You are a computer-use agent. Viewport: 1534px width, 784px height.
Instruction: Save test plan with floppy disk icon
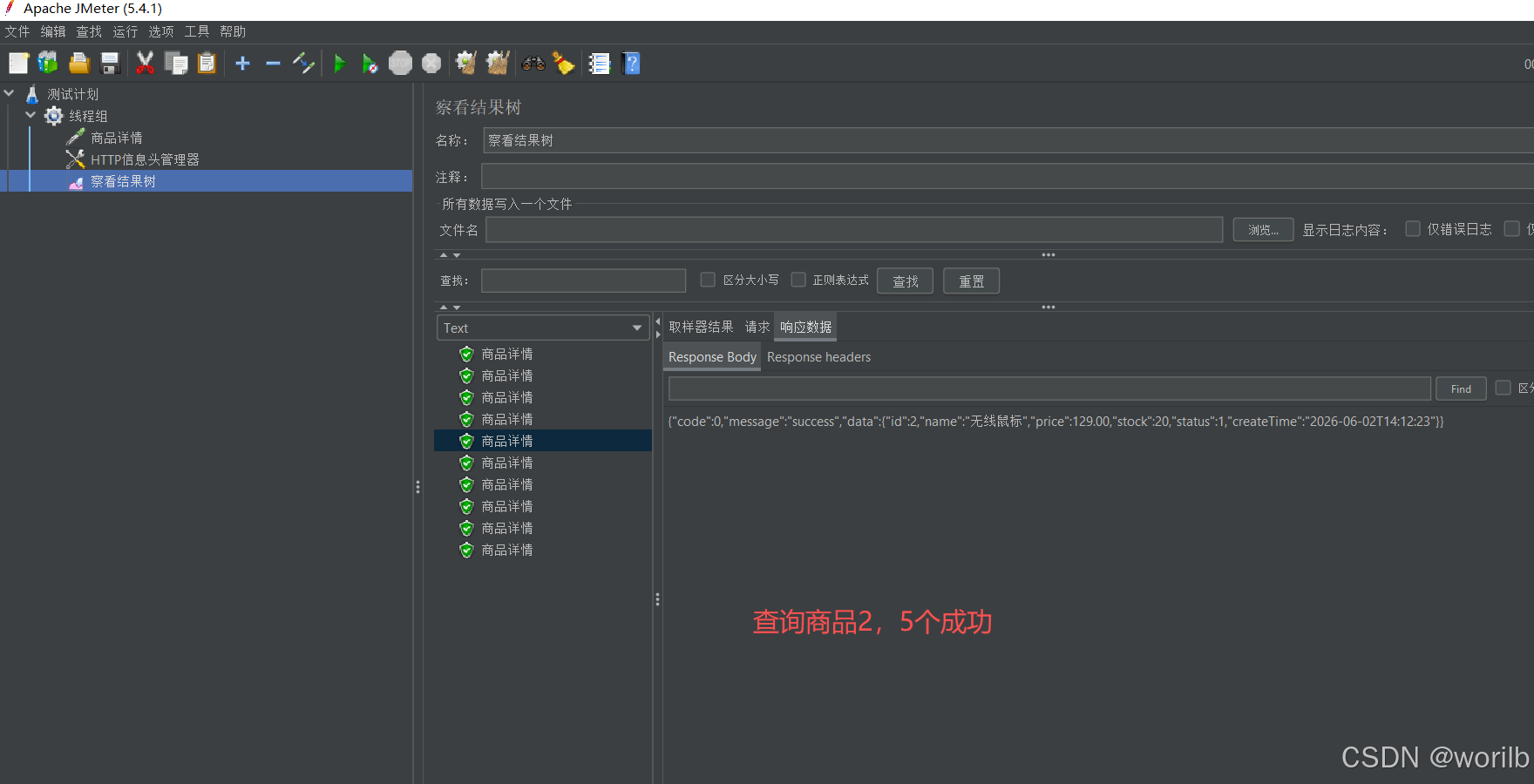point(110,64)
